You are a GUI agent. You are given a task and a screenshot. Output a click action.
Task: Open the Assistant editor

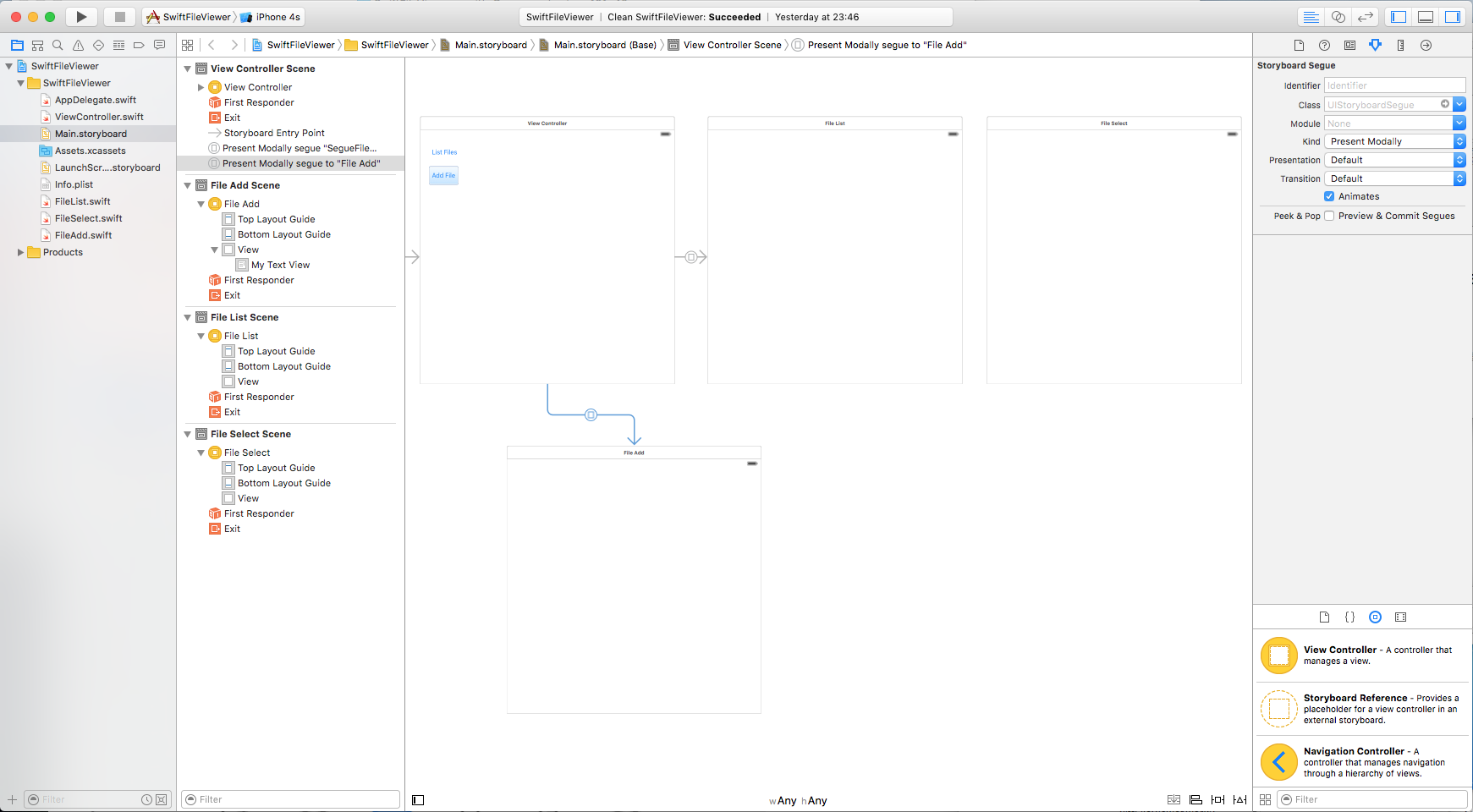[x=1338, y=17]
